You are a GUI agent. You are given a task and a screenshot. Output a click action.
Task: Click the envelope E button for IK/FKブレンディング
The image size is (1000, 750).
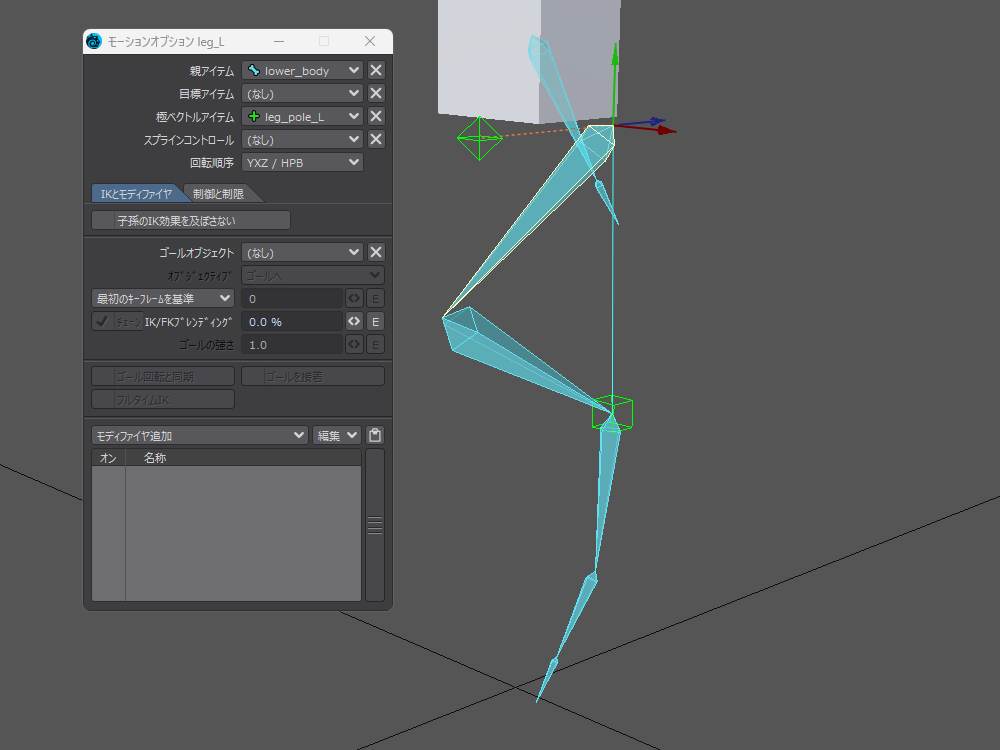pyautogui.click(x=375, y=322)
